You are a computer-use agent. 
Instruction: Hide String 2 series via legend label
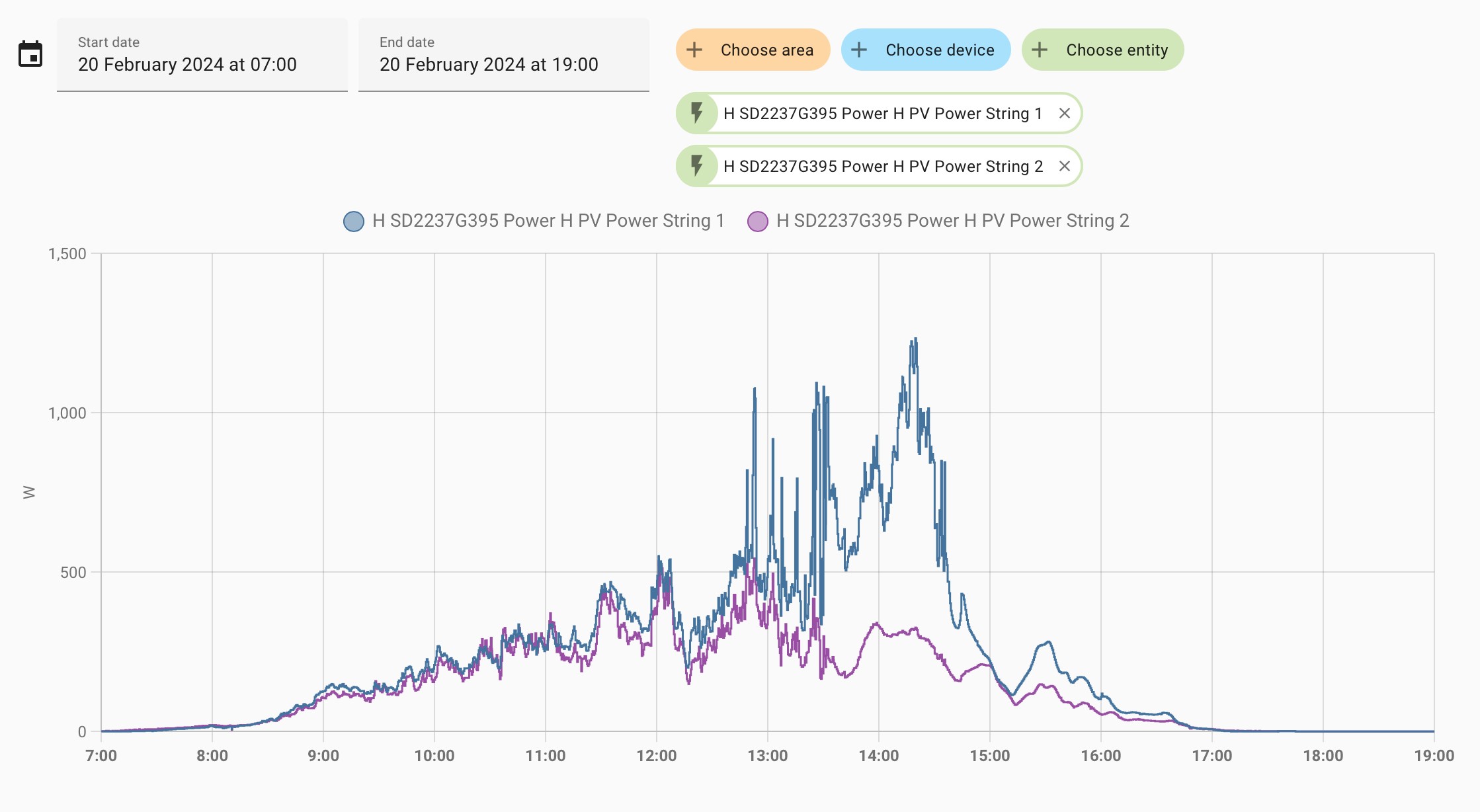coord(953,221)
